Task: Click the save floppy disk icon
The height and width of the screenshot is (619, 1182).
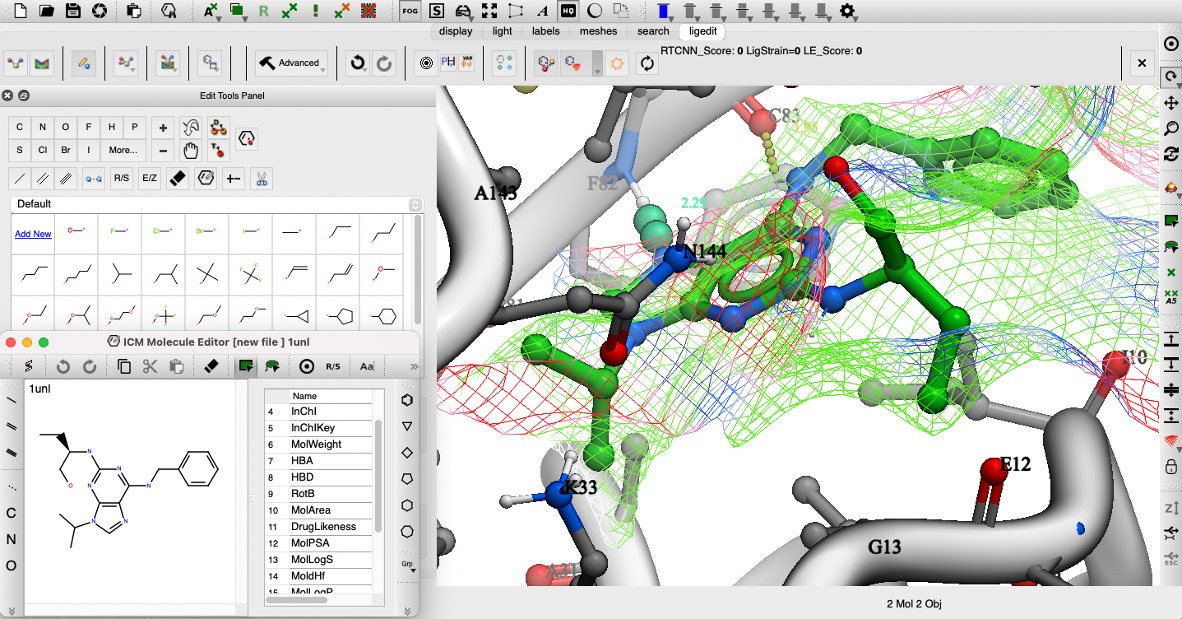Action: [72, 11]
